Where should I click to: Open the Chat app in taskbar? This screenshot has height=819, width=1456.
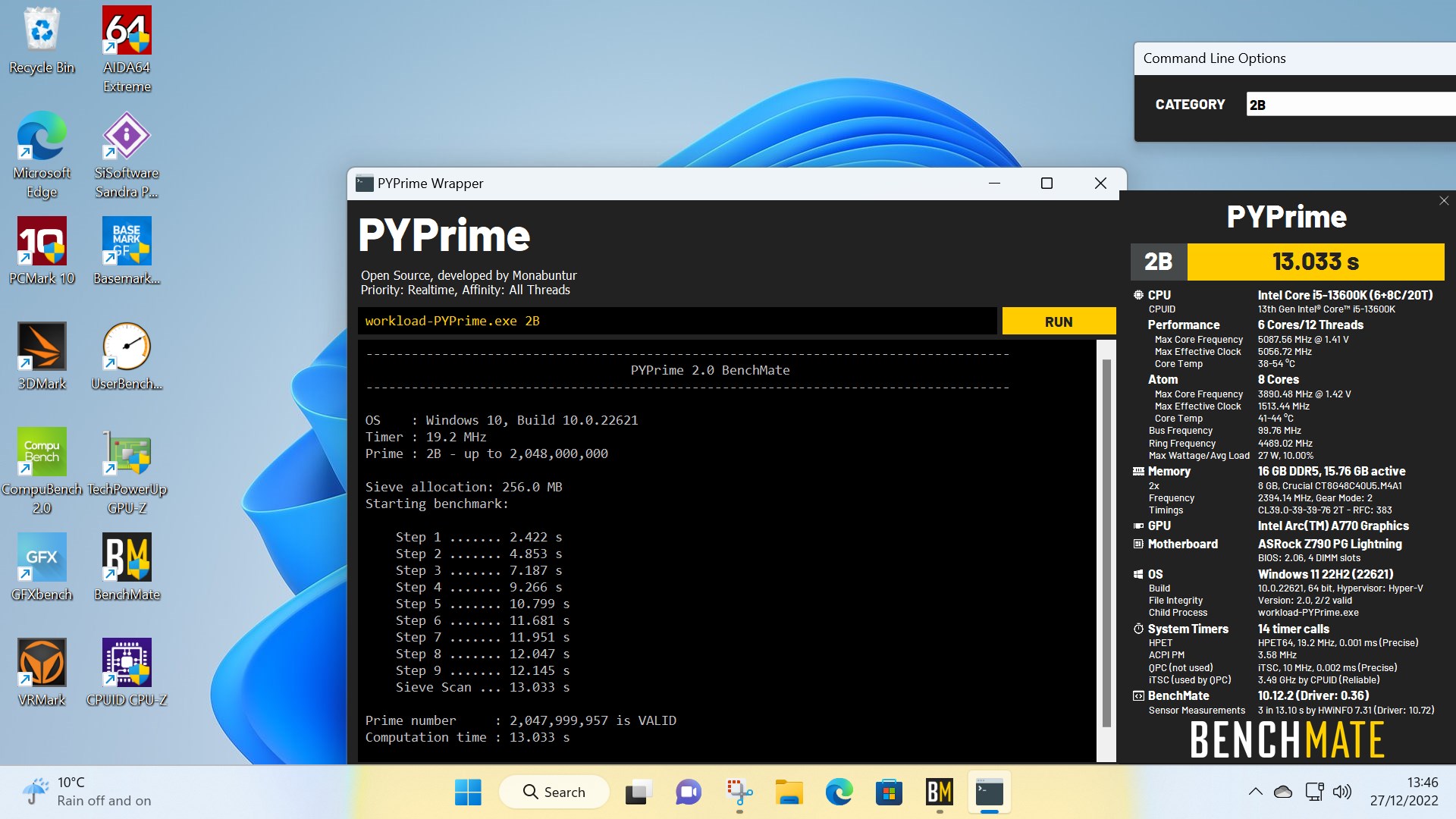coord(689,792)
